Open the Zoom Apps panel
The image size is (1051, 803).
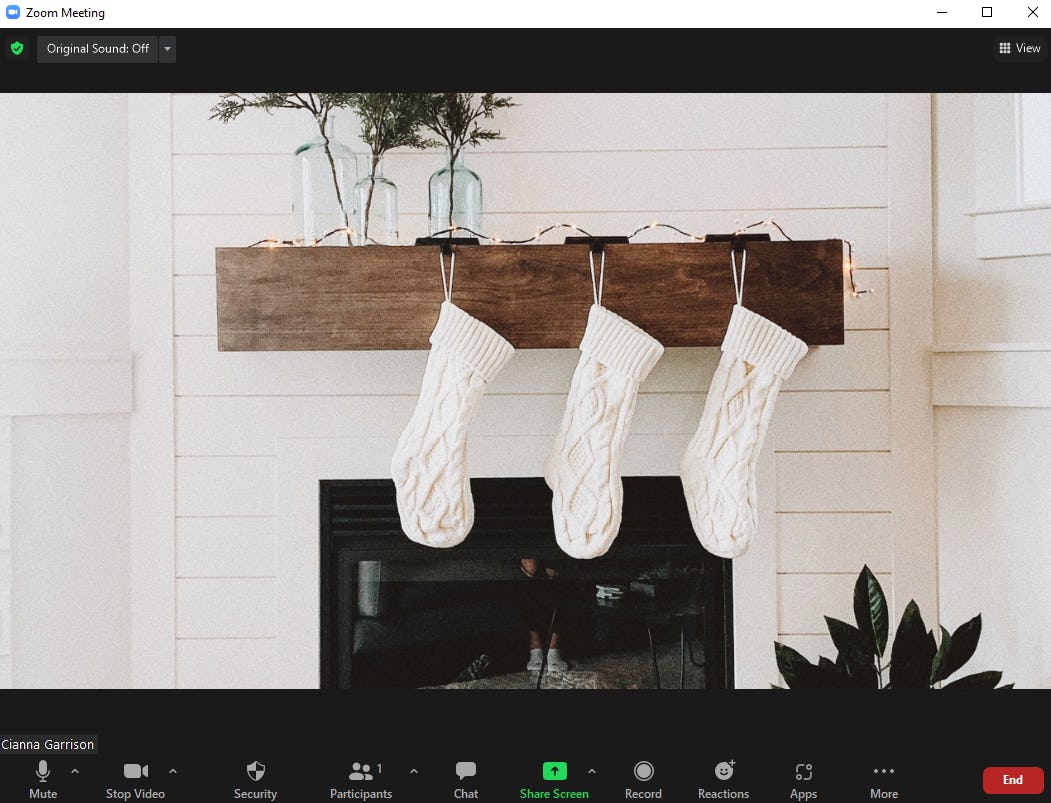803,778
